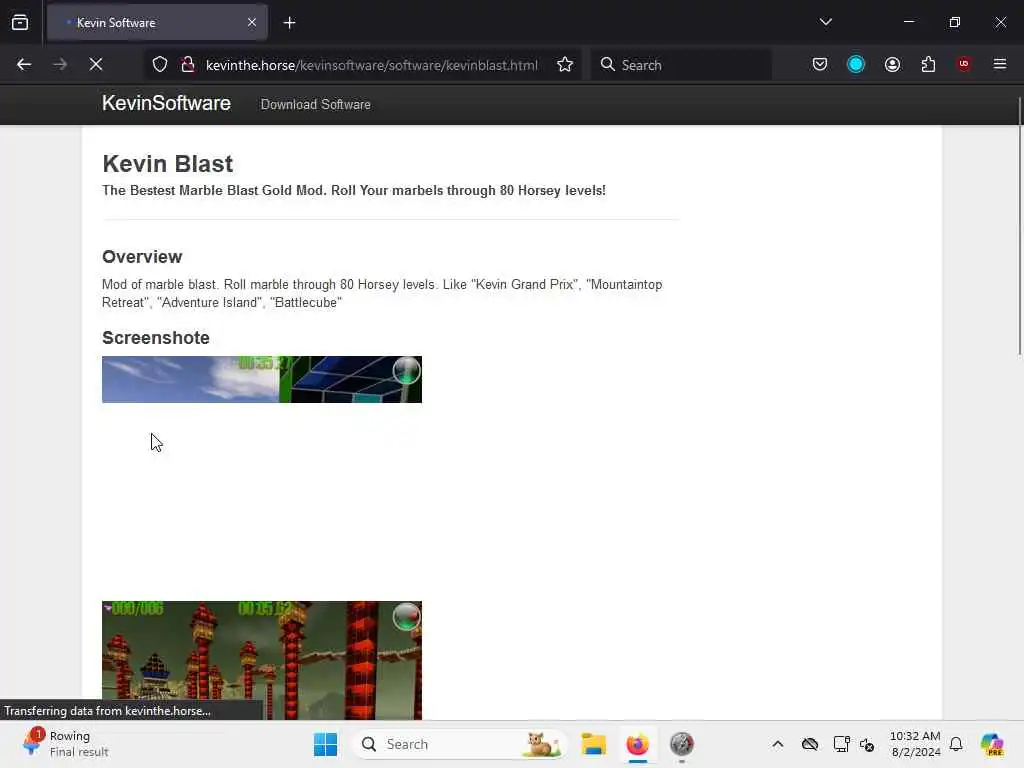Go to KevinSoftware home brand link
This screenshot has width=1024, height=768.
click(167, 103)
